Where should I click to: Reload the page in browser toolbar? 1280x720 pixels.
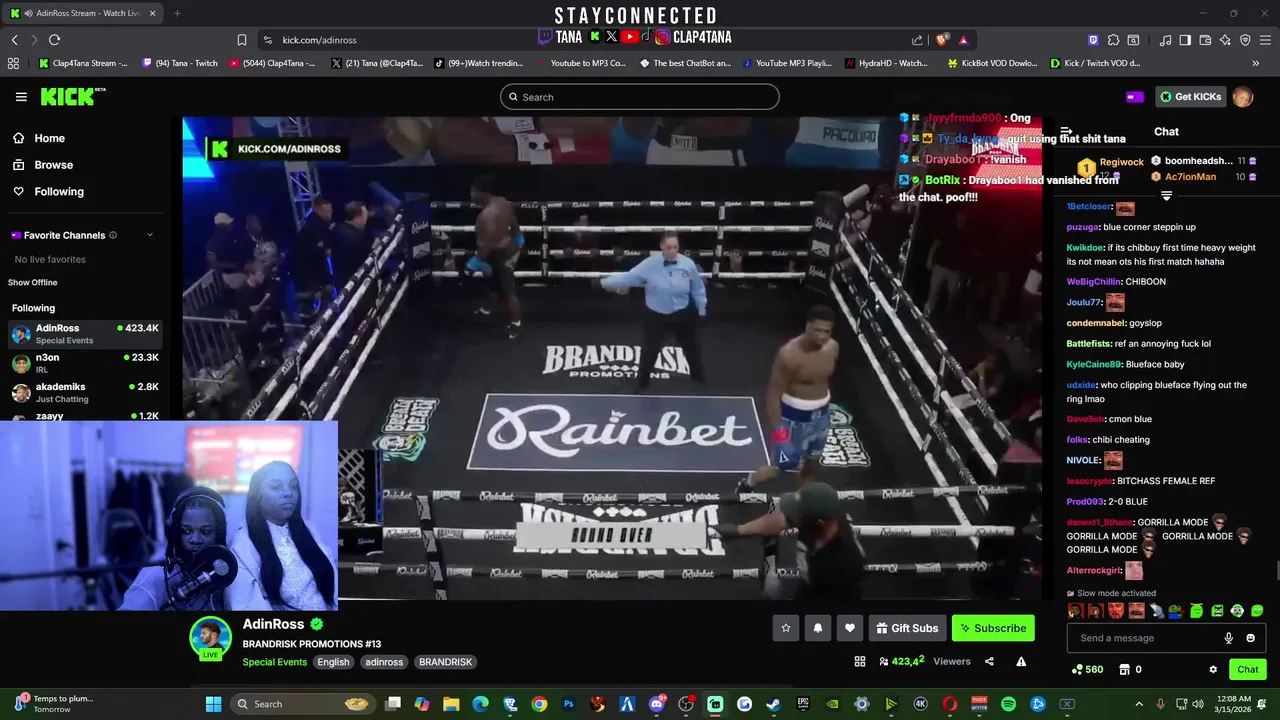click(54, 40)
